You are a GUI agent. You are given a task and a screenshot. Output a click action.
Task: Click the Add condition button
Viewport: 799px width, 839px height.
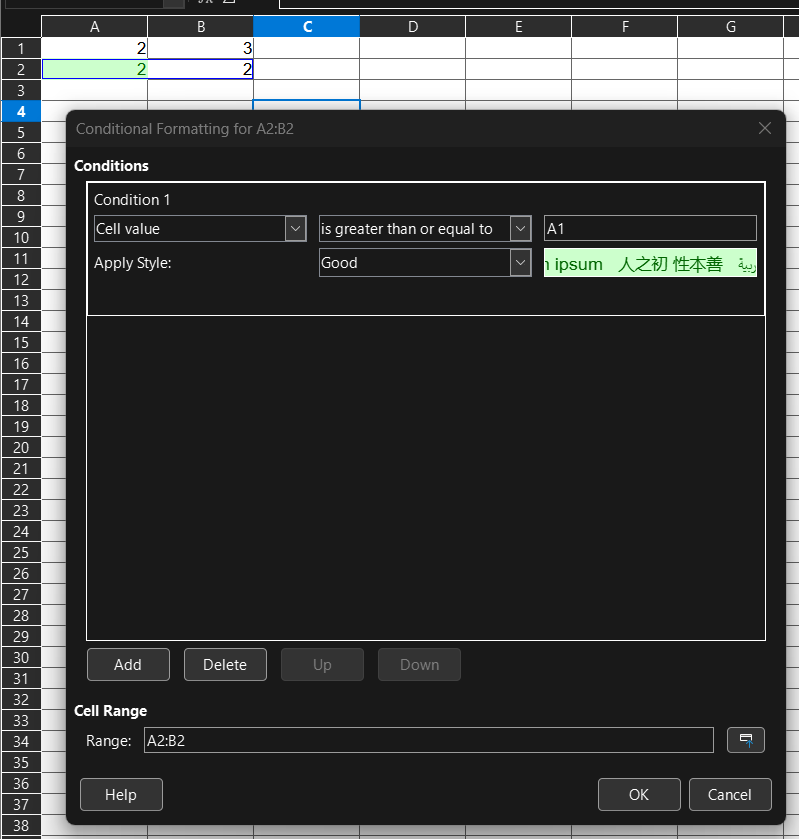point(128,665)
